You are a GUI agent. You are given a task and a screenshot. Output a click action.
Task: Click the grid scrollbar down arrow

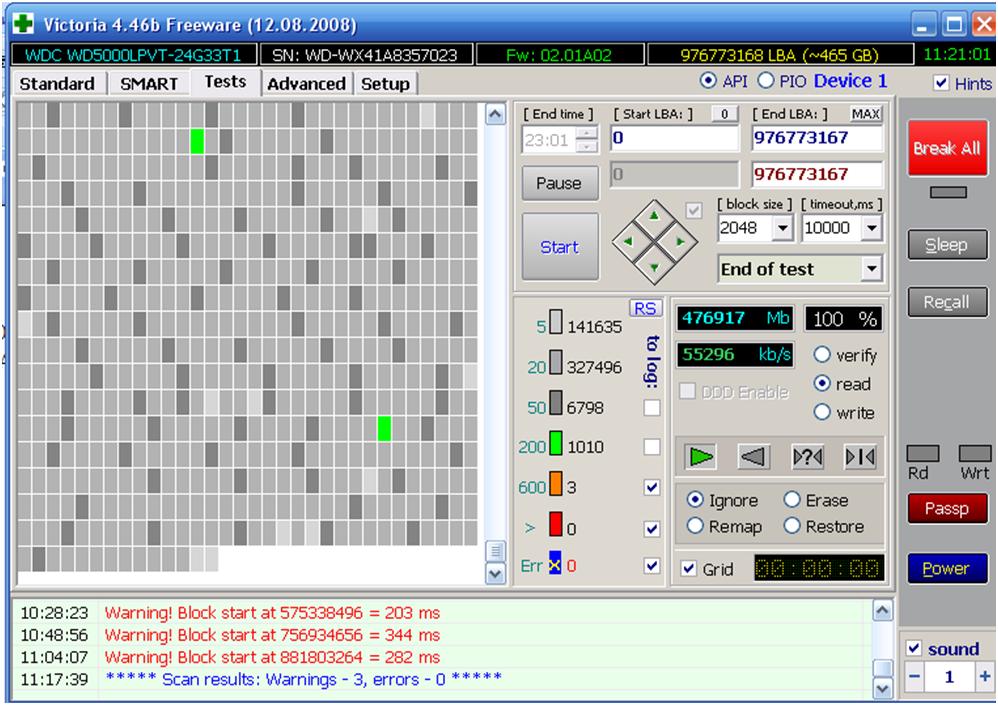pyautogui.click(x=495, y=573)
